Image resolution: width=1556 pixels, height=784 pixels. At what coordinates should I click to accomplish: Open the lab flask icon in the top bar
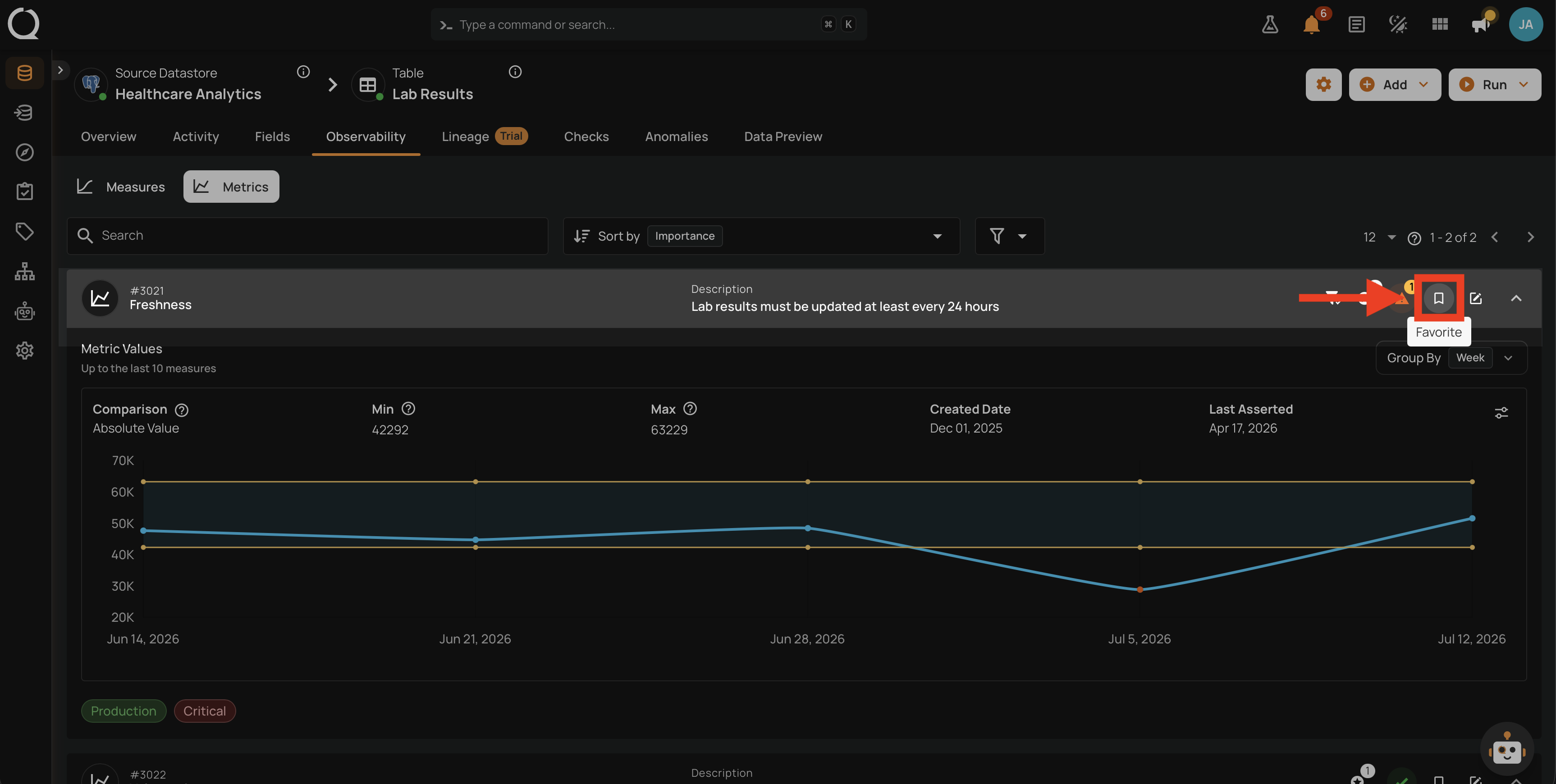coord(1270,25)
